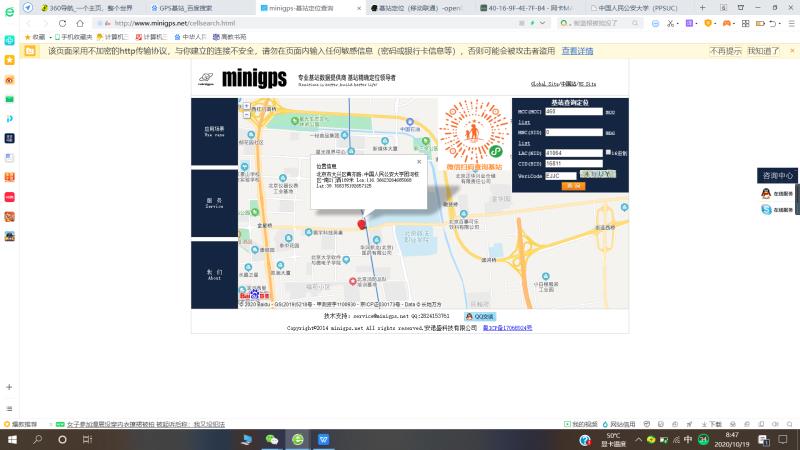Open the red square sidebar app icon
Screen dimensions: 800x450
click(9, 197)
